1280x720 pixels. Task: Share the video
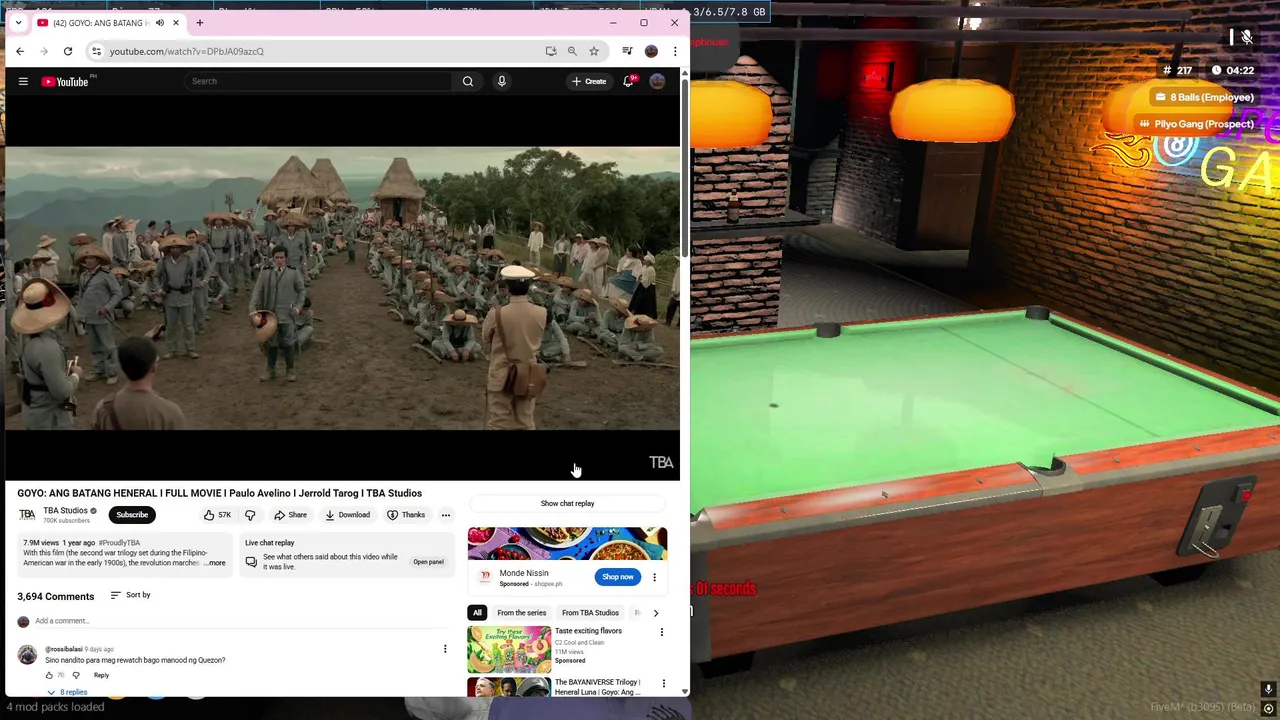290,515
